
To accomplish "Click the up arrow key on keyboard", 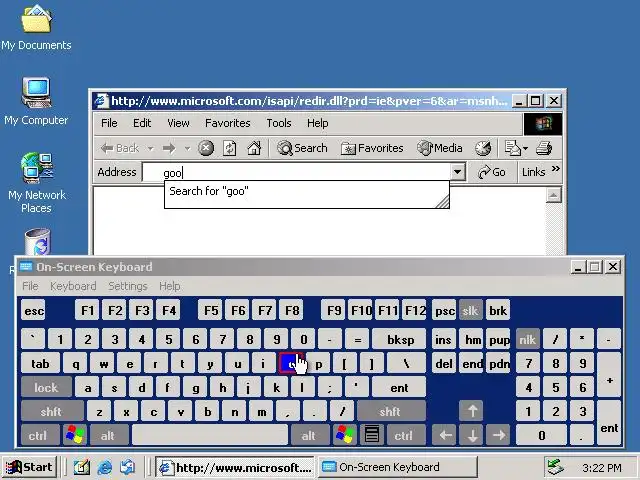I will (x=471, y=411).
